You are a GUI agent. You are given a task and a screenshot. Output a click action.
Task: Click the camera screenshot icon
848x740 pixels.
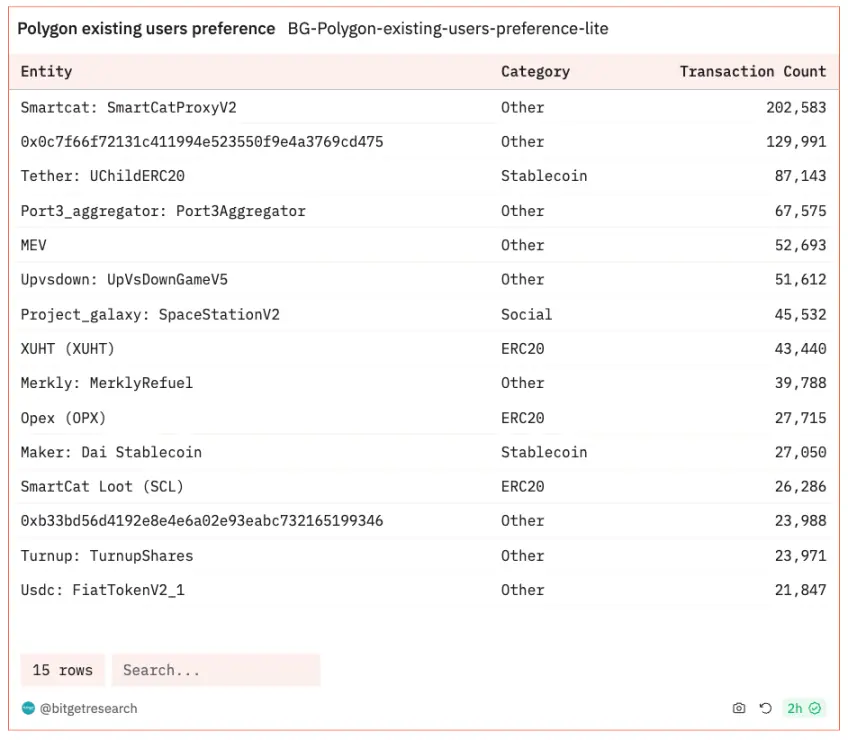(x=739, y=708)
